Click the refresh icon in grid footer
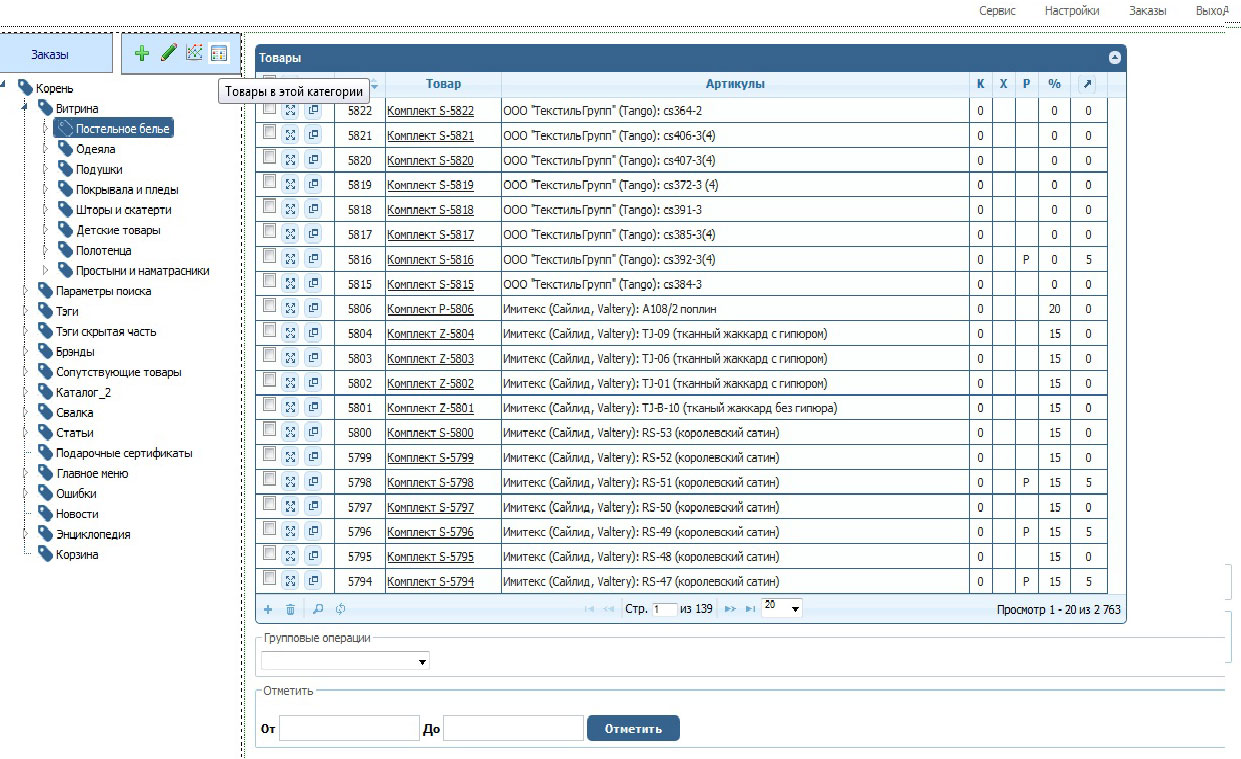The height and width of the screenshot is (759, 1241). [341, 608]
